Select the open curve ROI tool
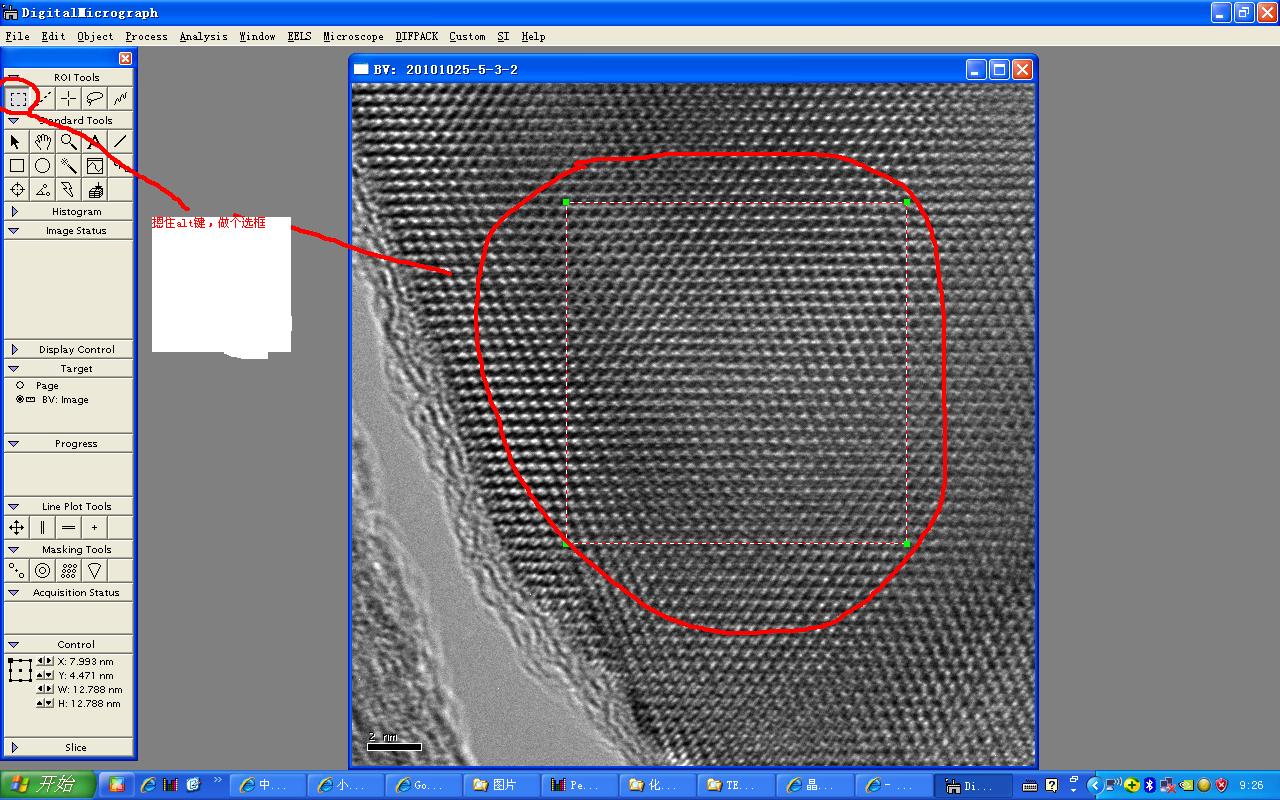The height and width of the screenshot is (800, 1280). (120, 98)
